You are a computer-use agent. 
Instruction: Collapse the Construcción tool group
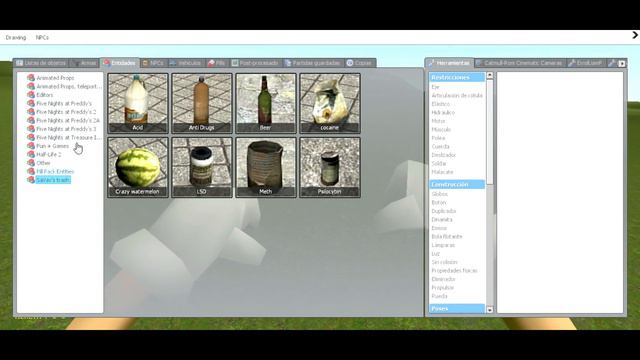coord(457,184)
